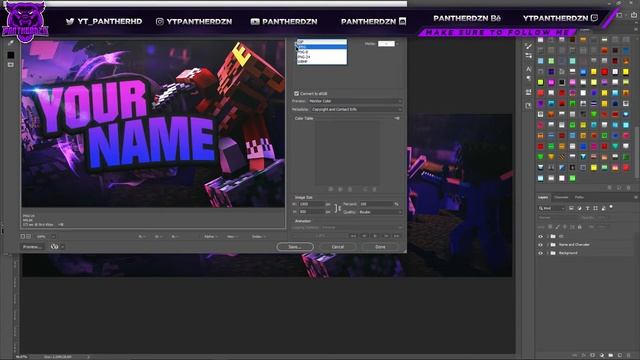Click the Done button
The image size is (640, 360).
(380, 247)
